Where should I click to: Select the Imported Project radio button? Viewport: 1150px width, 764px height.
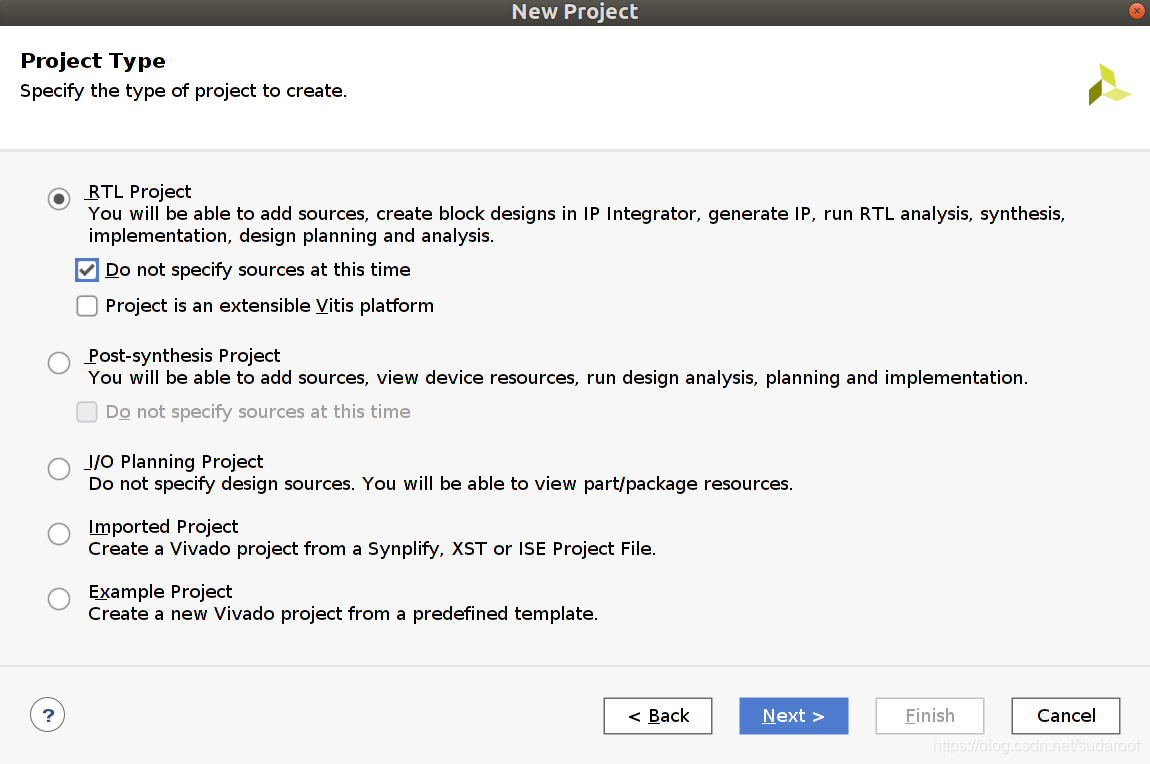tap(59, 534)
